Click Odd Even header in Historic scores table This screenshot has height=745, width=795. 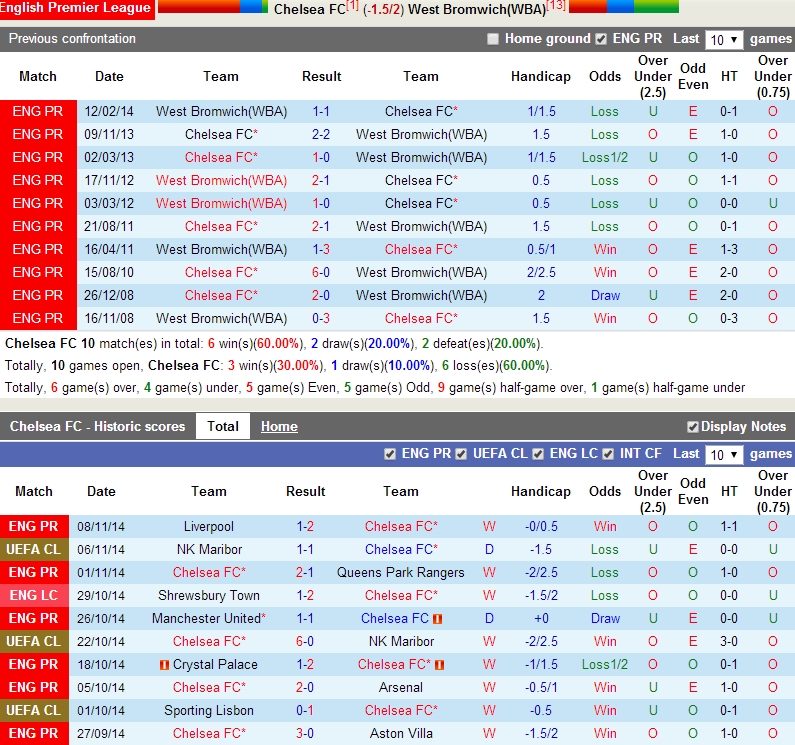693,491
